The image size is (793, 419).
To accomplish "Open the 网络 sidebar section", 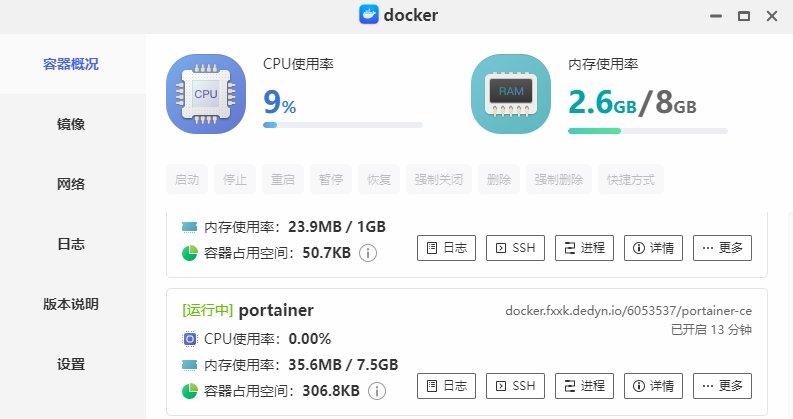I will click(x=71, y=184).
